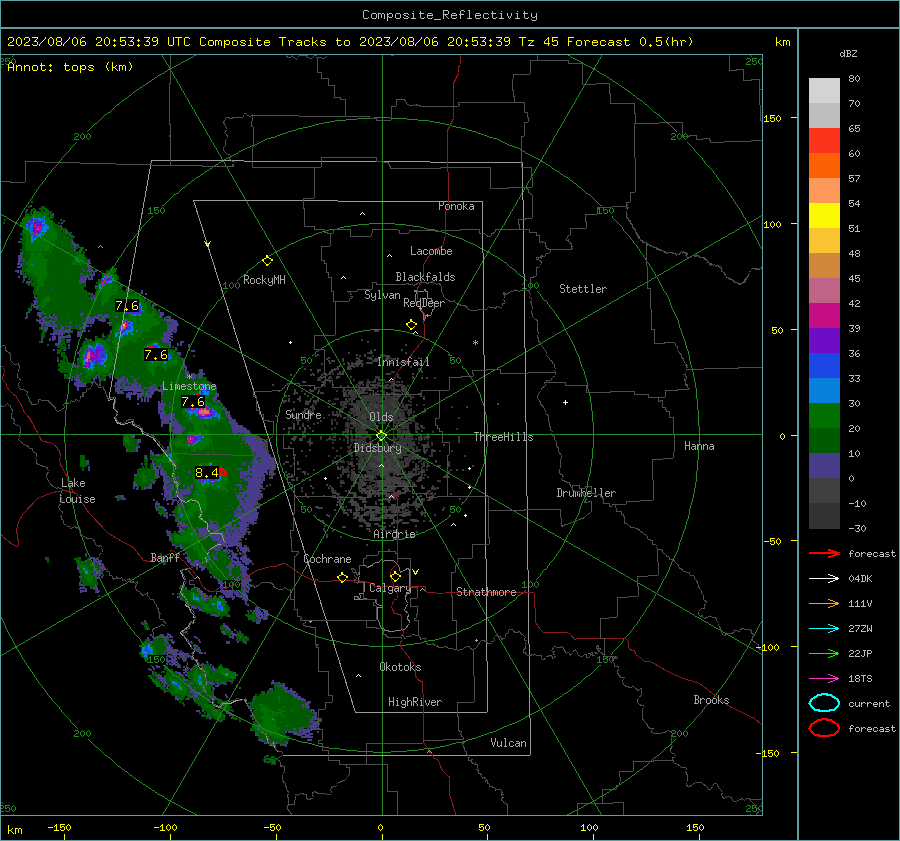Viewport: 900px width, 841px height.
Task: Click the Lacombe town label
Action: tap(431, 251)
